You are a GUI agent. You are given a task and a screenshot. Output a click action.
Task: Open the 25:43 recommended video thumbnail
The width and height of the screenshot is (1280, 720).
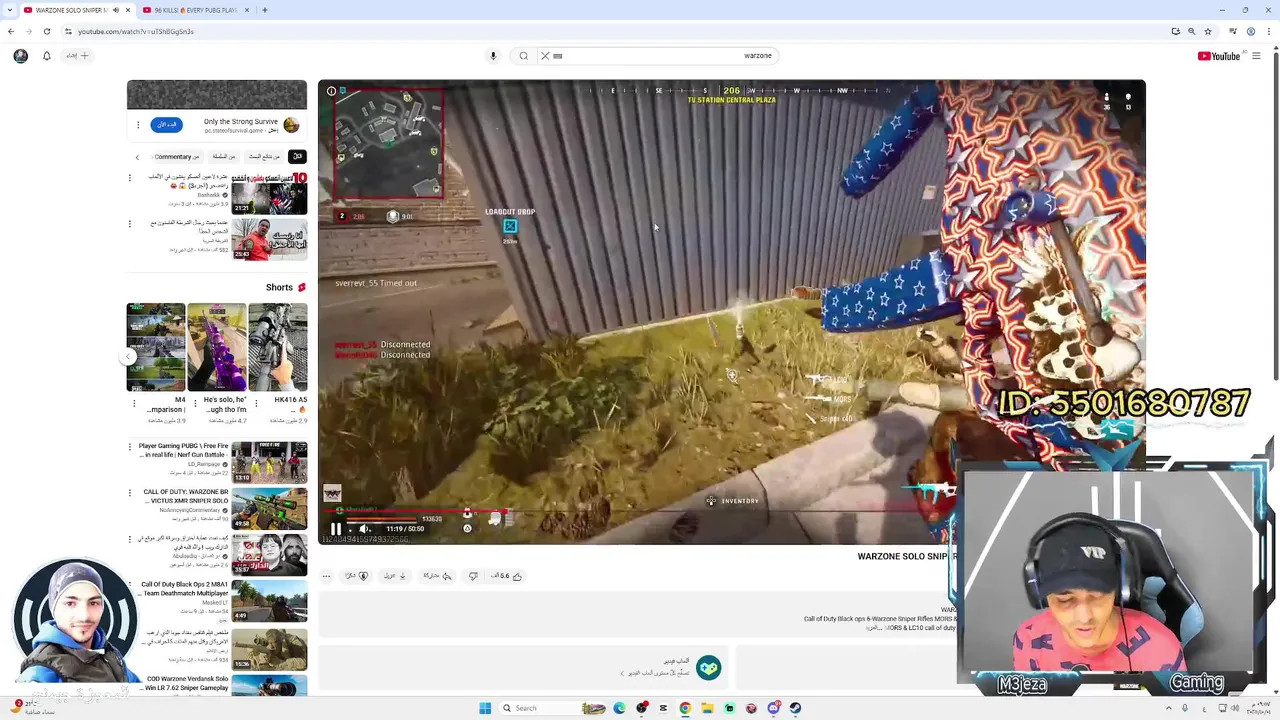269,240
